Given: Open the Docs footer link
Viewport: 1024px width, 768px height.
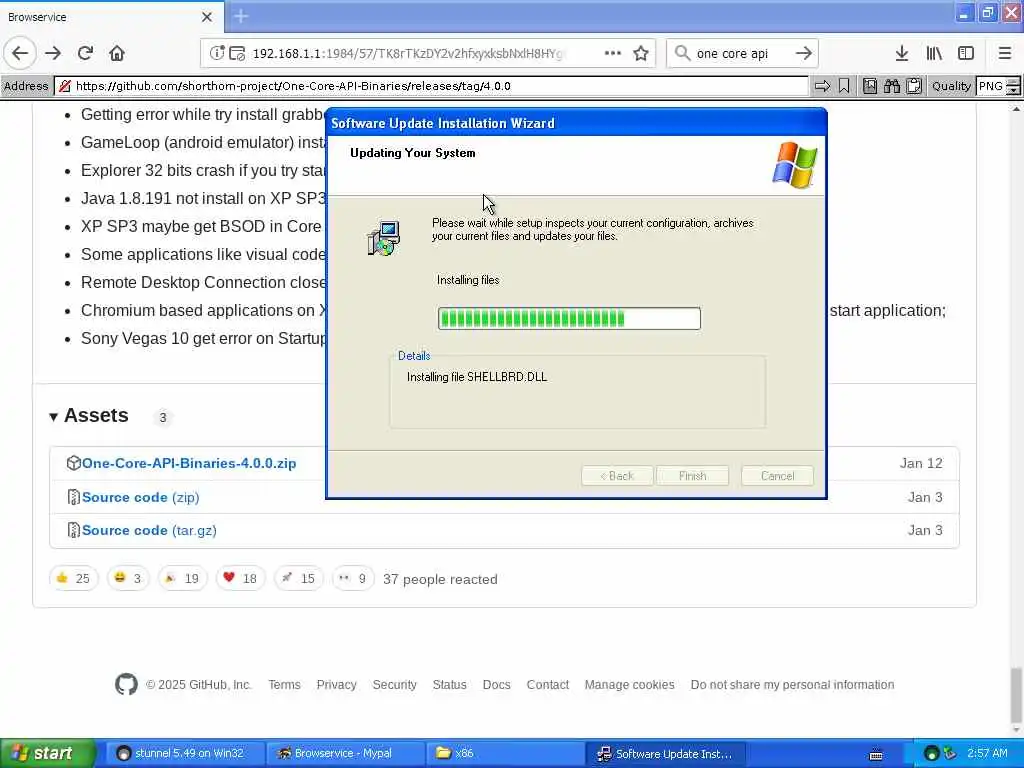Looking at the screenshot, I should click(x=496, y=684).
